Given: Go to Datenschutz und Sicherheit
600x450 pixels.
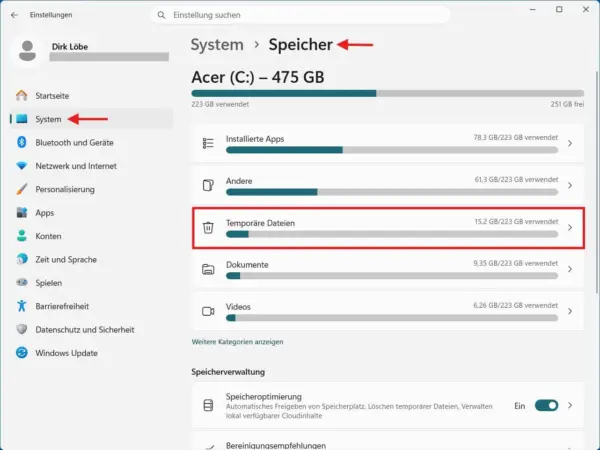Looking at the screenshot, I should (91, 329).
